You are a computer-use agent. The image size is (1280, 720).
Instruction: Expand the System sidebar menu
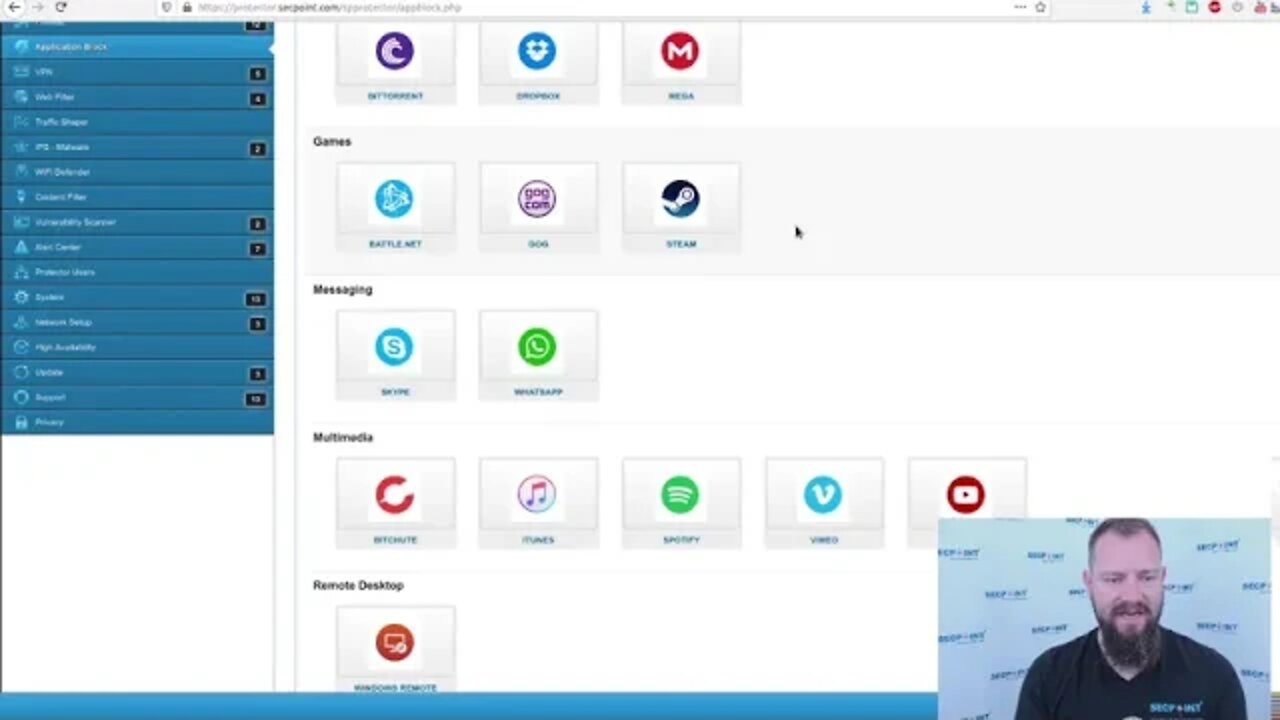(x=137, y=297)
